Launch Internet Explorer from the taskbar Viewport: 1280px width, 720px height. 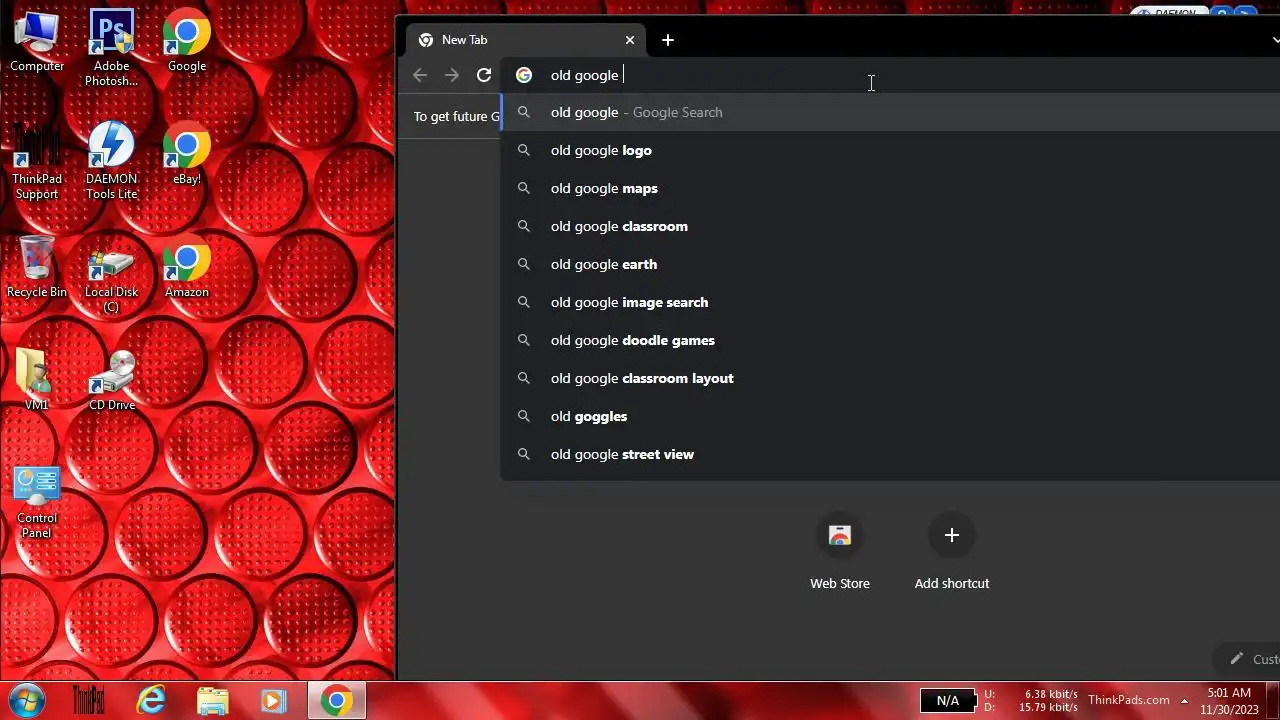pyautogui.click(x=151, y=700)
